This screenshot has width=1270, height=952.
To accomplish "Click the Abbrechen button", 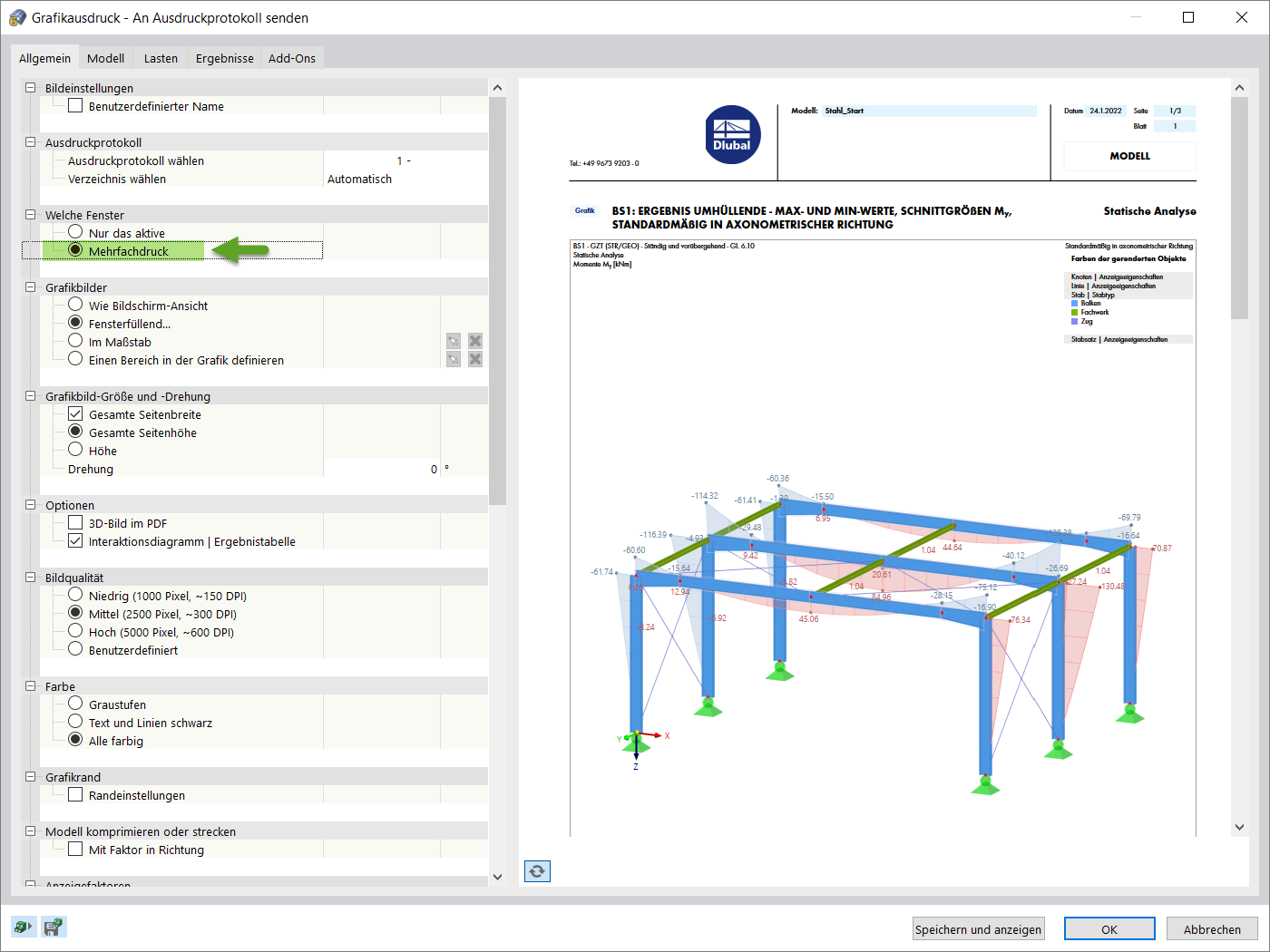I will pyautogui.click(x=1212, y=929).
